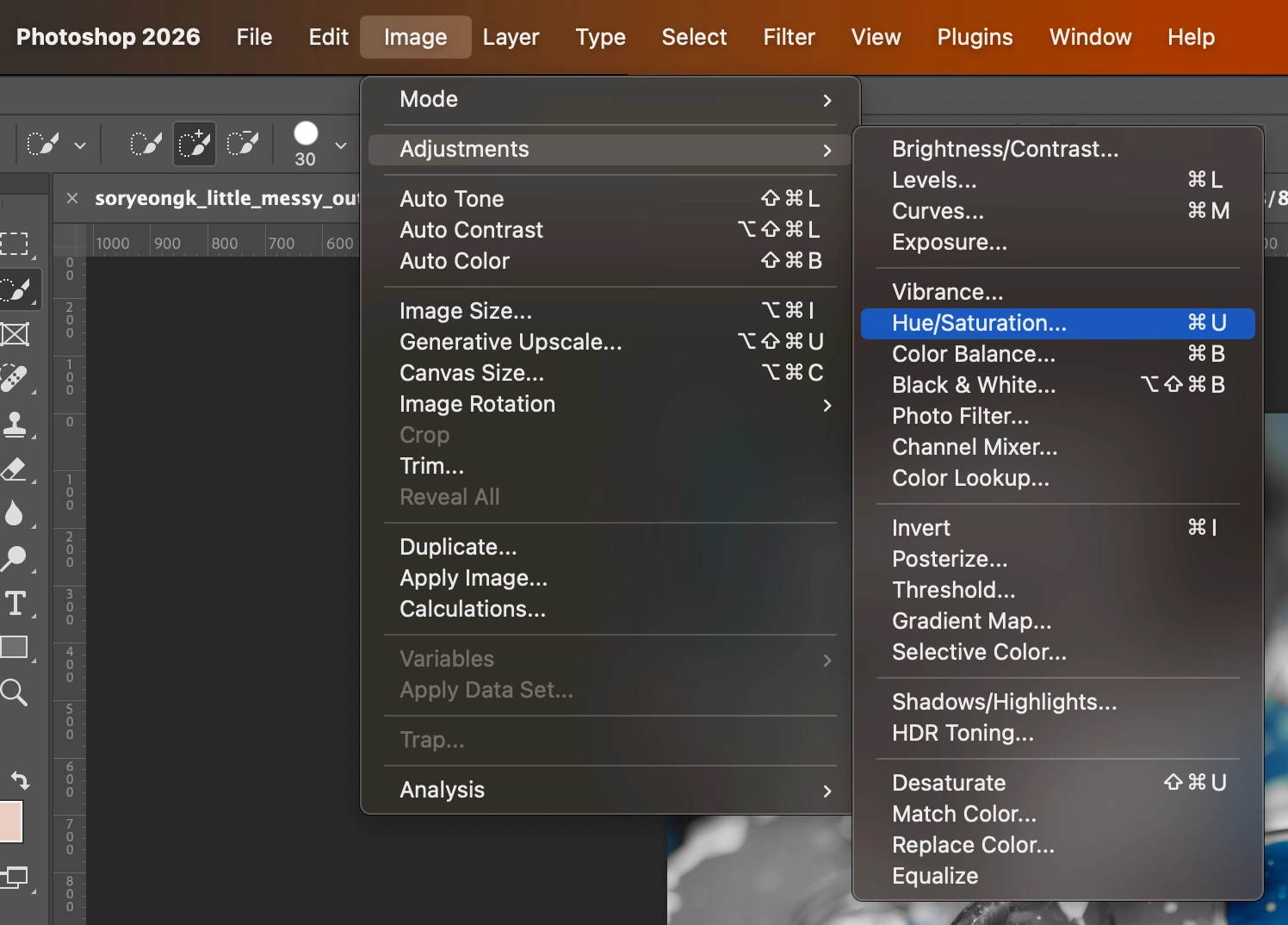Select the Eraser tool

[x=15, y=469]
